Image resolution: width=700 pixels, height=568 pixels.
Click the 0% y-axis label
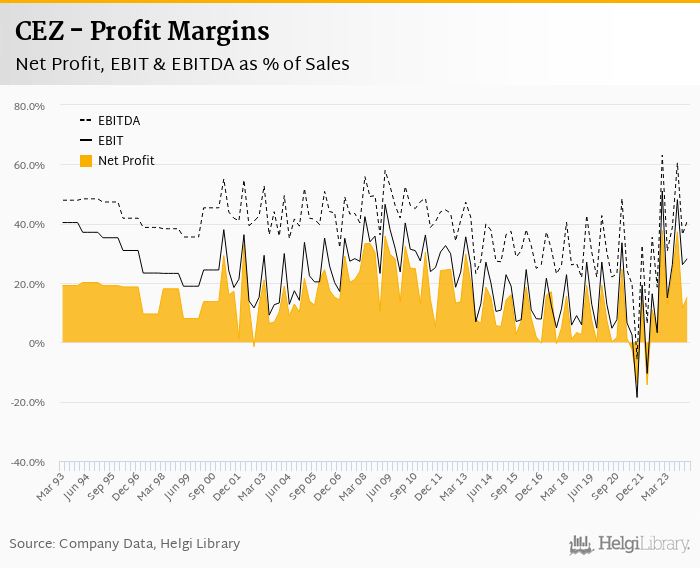(37, 344)
